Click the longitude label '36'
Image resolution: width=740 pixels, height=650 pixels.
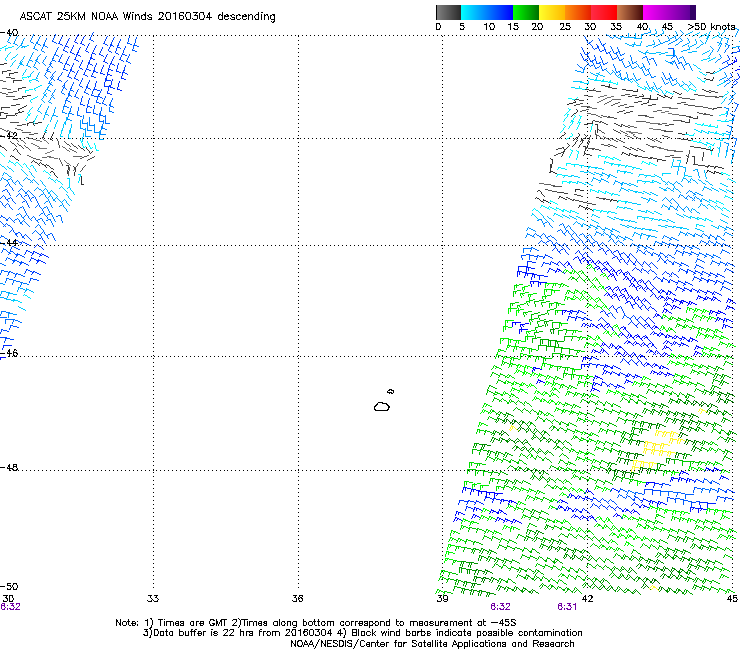(x=297, y=599)
